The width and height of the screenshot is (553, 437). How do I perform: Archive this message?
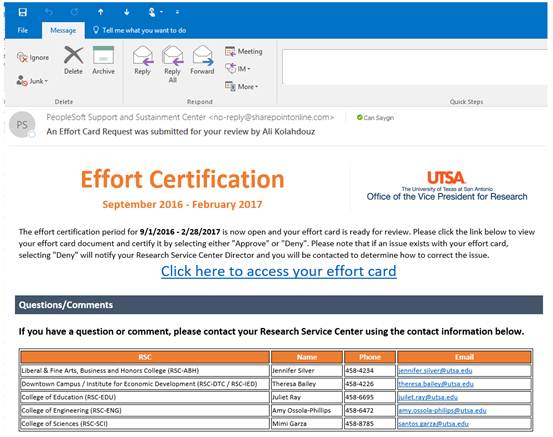(103, 60)
